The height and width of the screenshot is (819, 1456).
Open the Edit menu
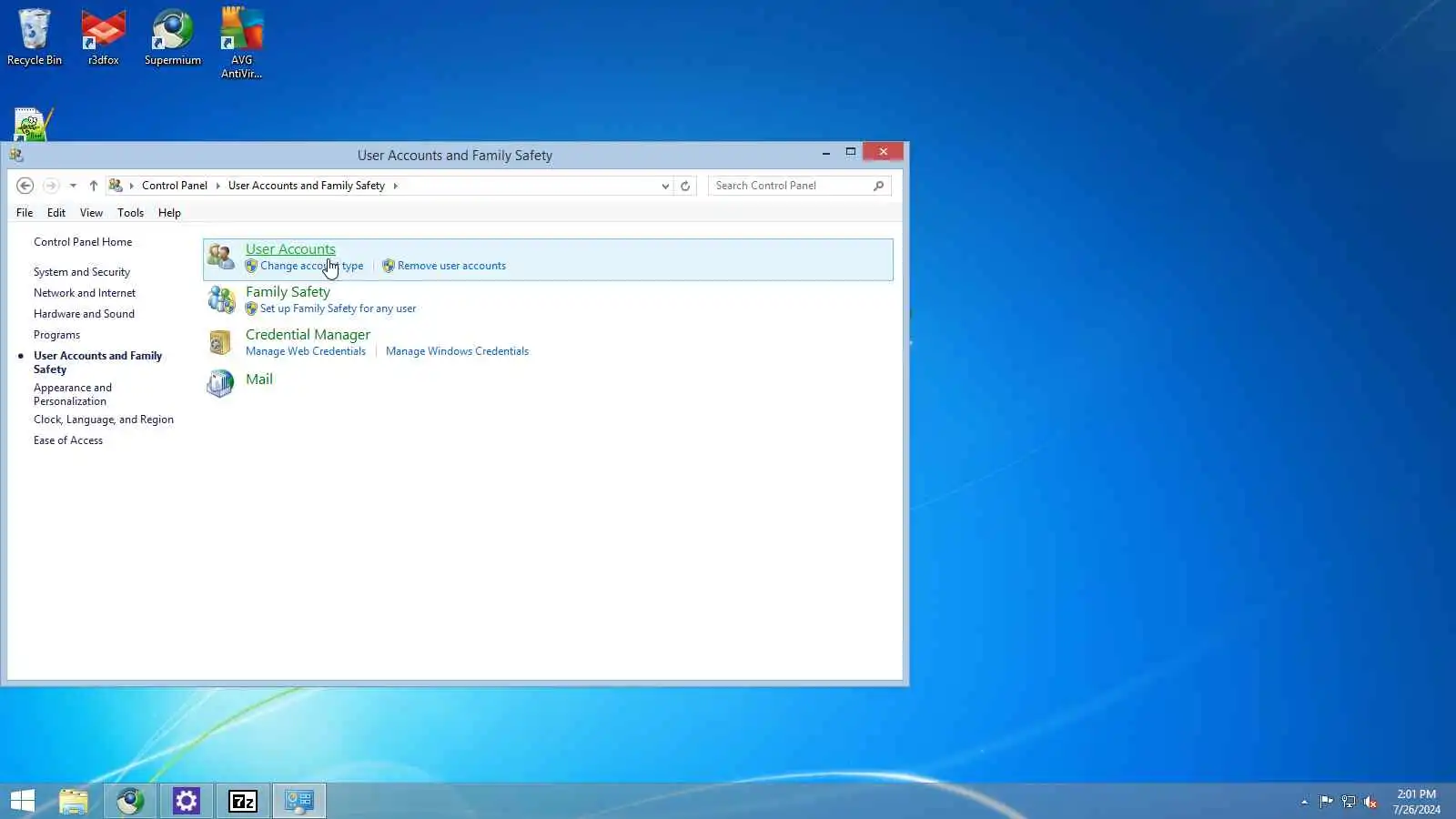click(56, 213)
